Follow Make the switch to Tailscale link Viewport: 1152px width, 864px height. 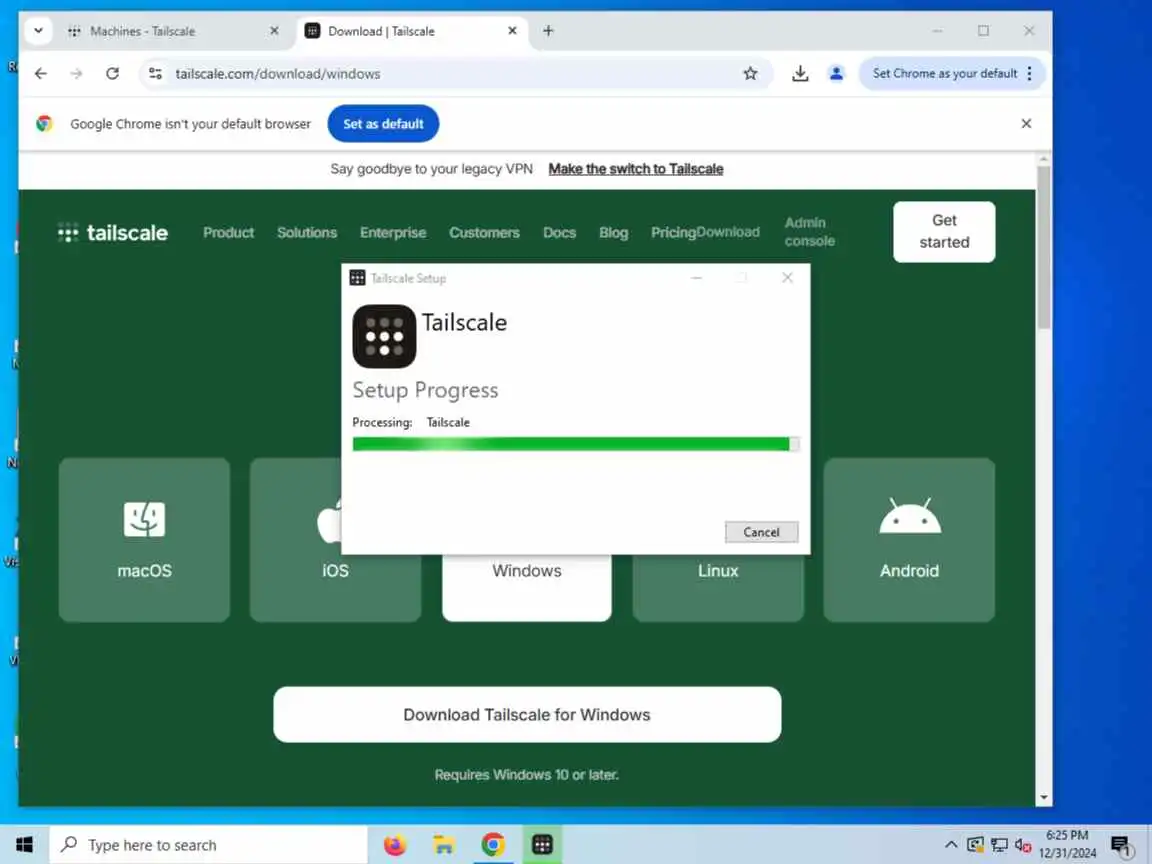point(636,169)
